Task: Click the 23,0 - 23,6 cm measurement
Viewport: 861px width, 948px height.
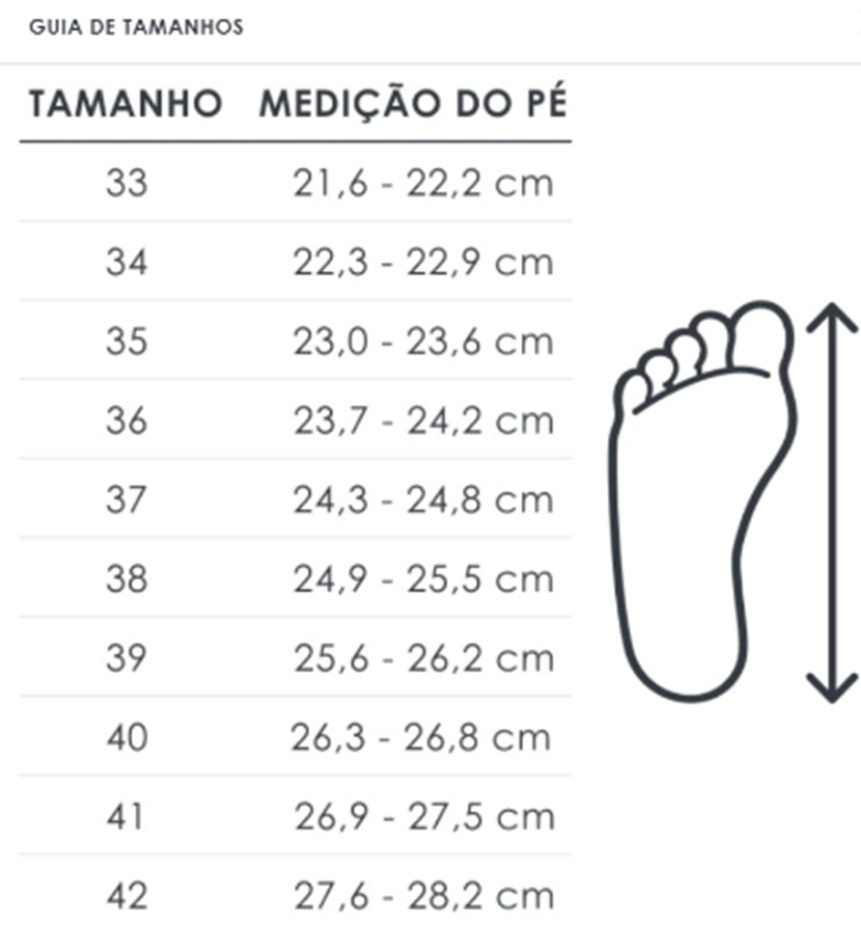Action: pyautogui.click(x=423, y=341)
